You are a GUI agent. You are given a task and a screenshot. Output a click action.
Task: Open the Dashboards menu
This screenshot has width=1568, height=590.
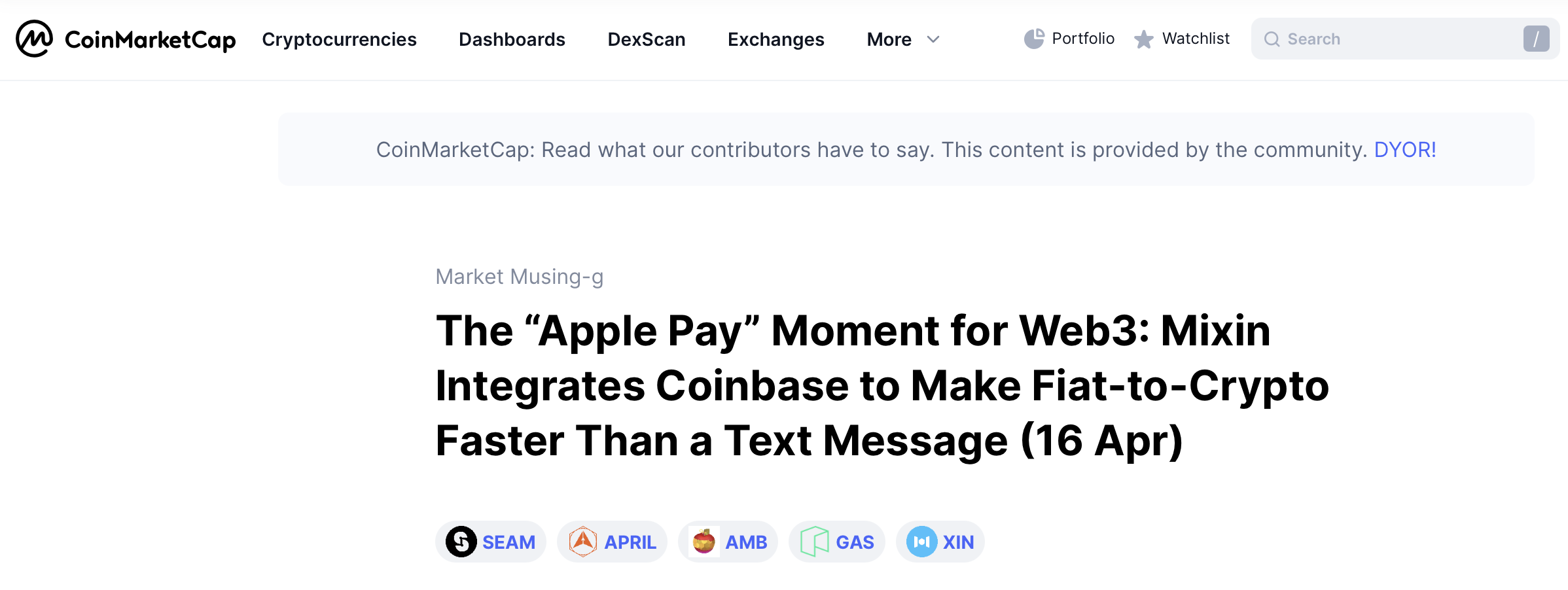tap(512, 39)
